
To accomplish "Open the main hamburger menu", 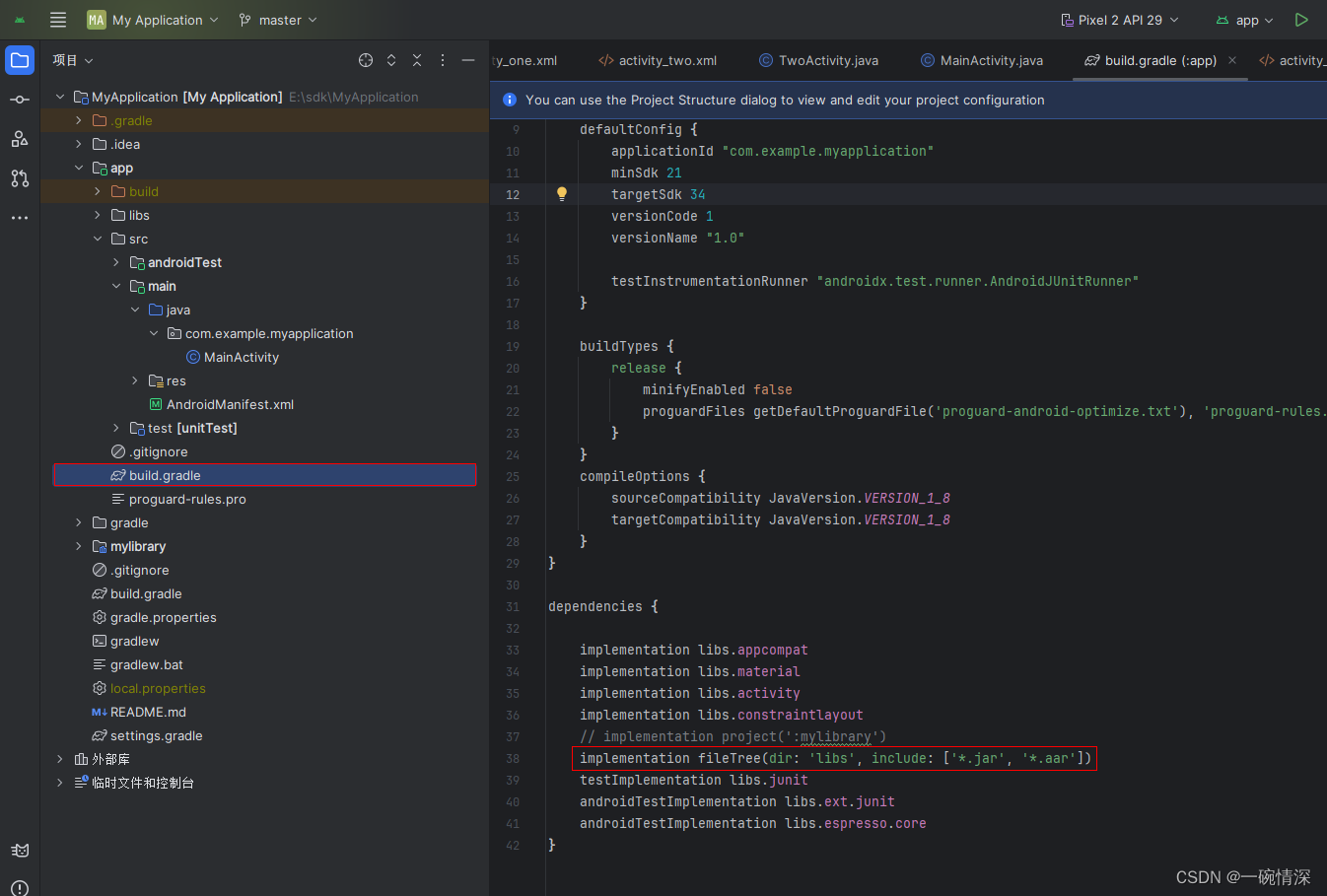I will pyautogui.click(x=58, y=20).
